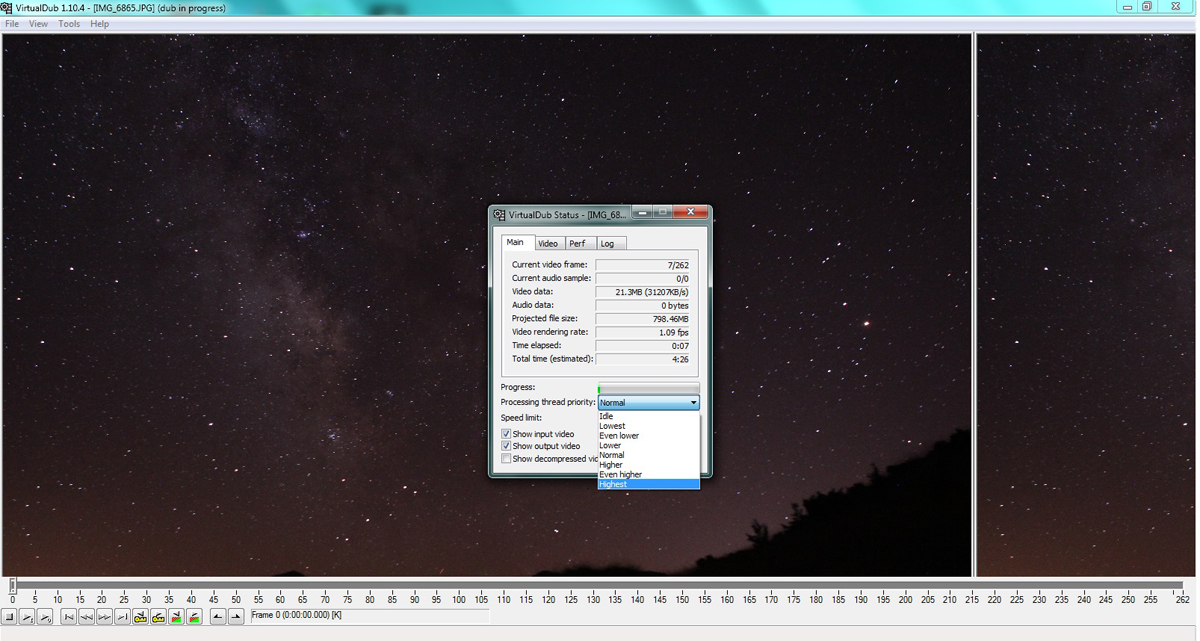1200x641 pixels.
Task: Open the View menu
Action: (x=38, y=24)
